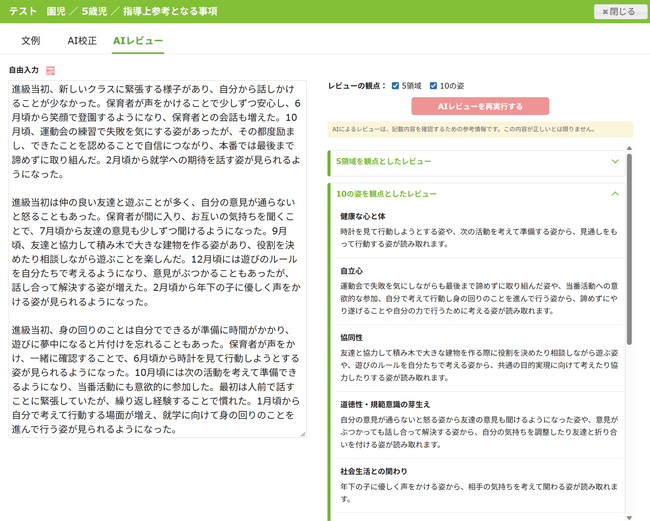This screenshot has height=521, width=650.
Task: Click the title テスト 園児 / 5歳児 / 指導上参考となる事項
Action: coord(113,11)
